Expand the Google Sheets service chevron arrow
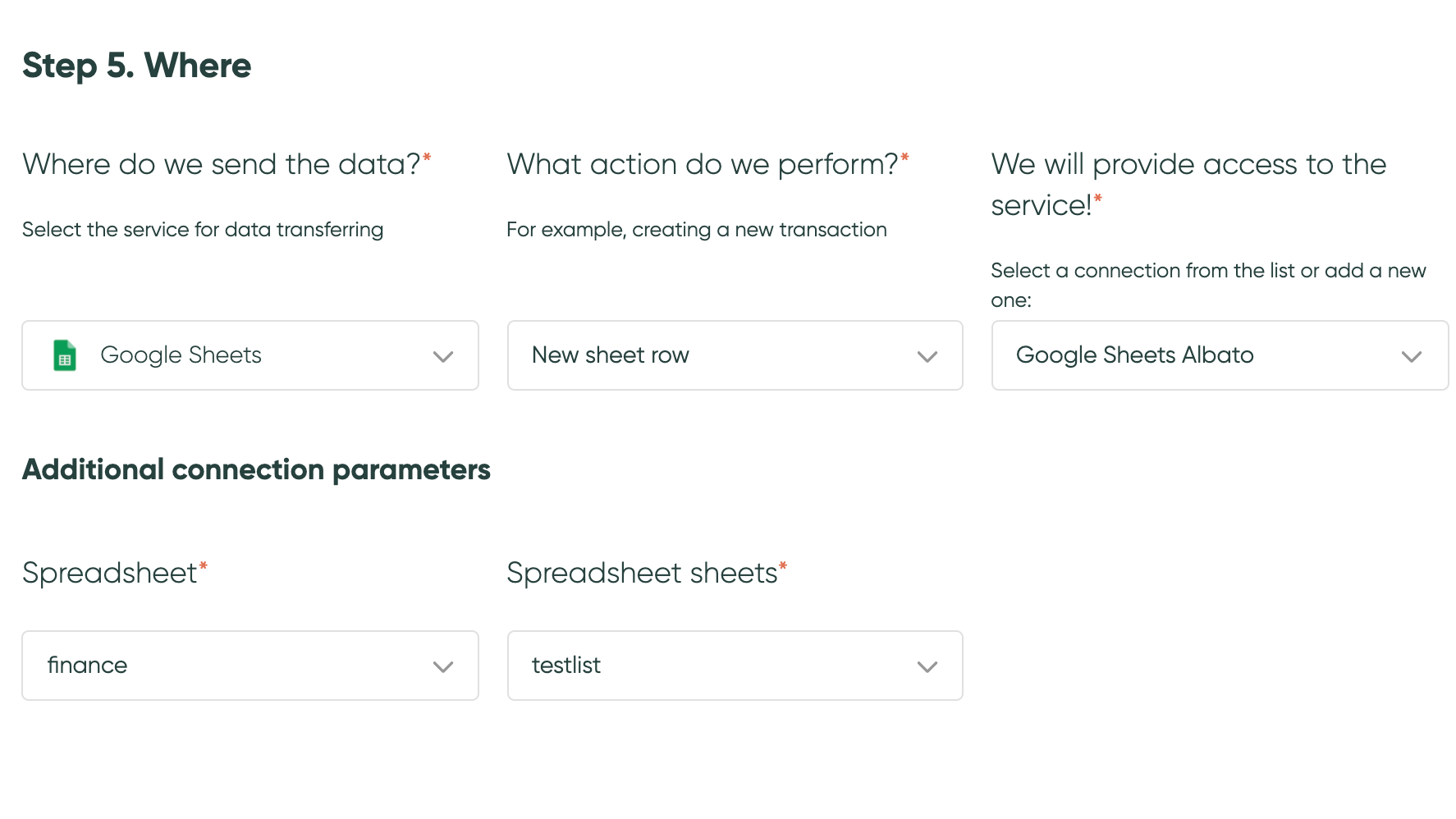 443,357
